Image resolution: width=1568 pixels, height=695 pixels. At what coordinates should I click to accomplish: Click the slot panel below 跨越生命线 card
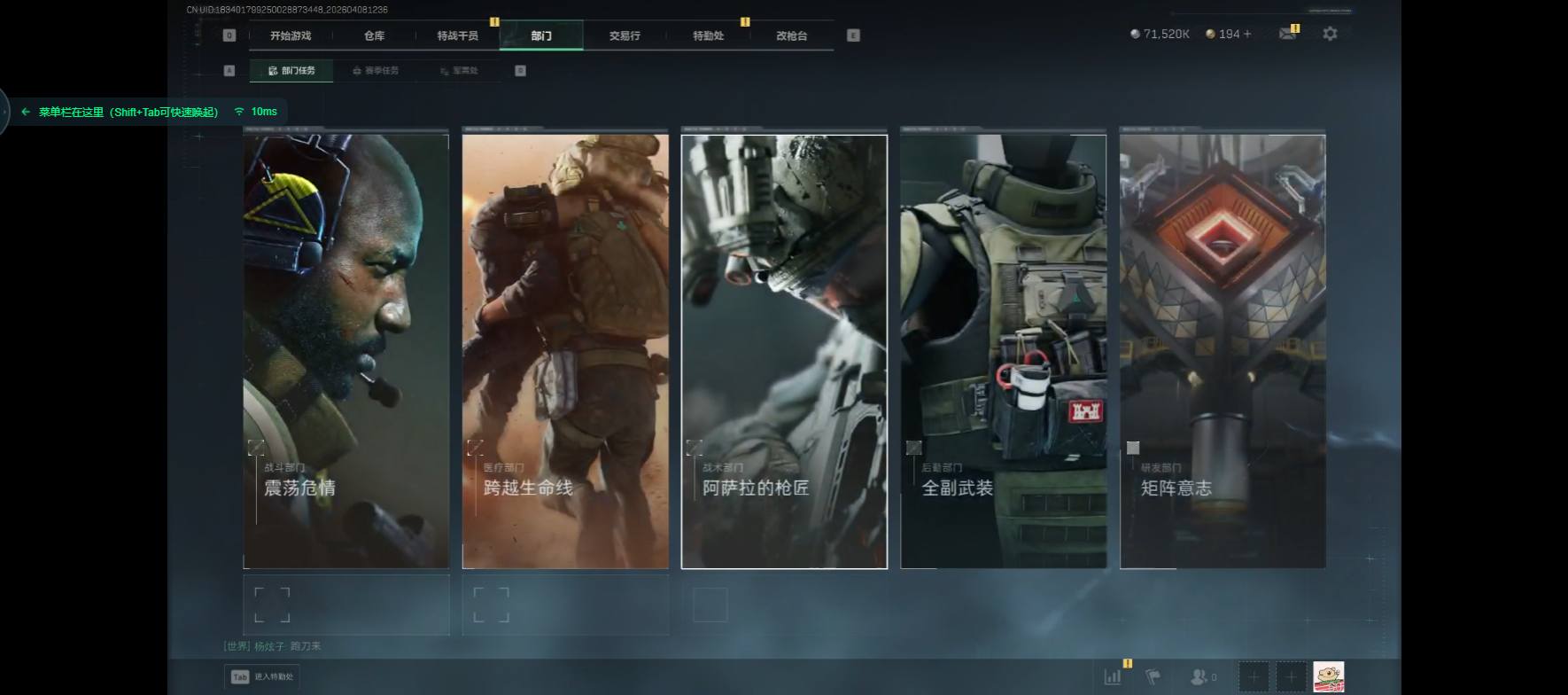[565, 605]
